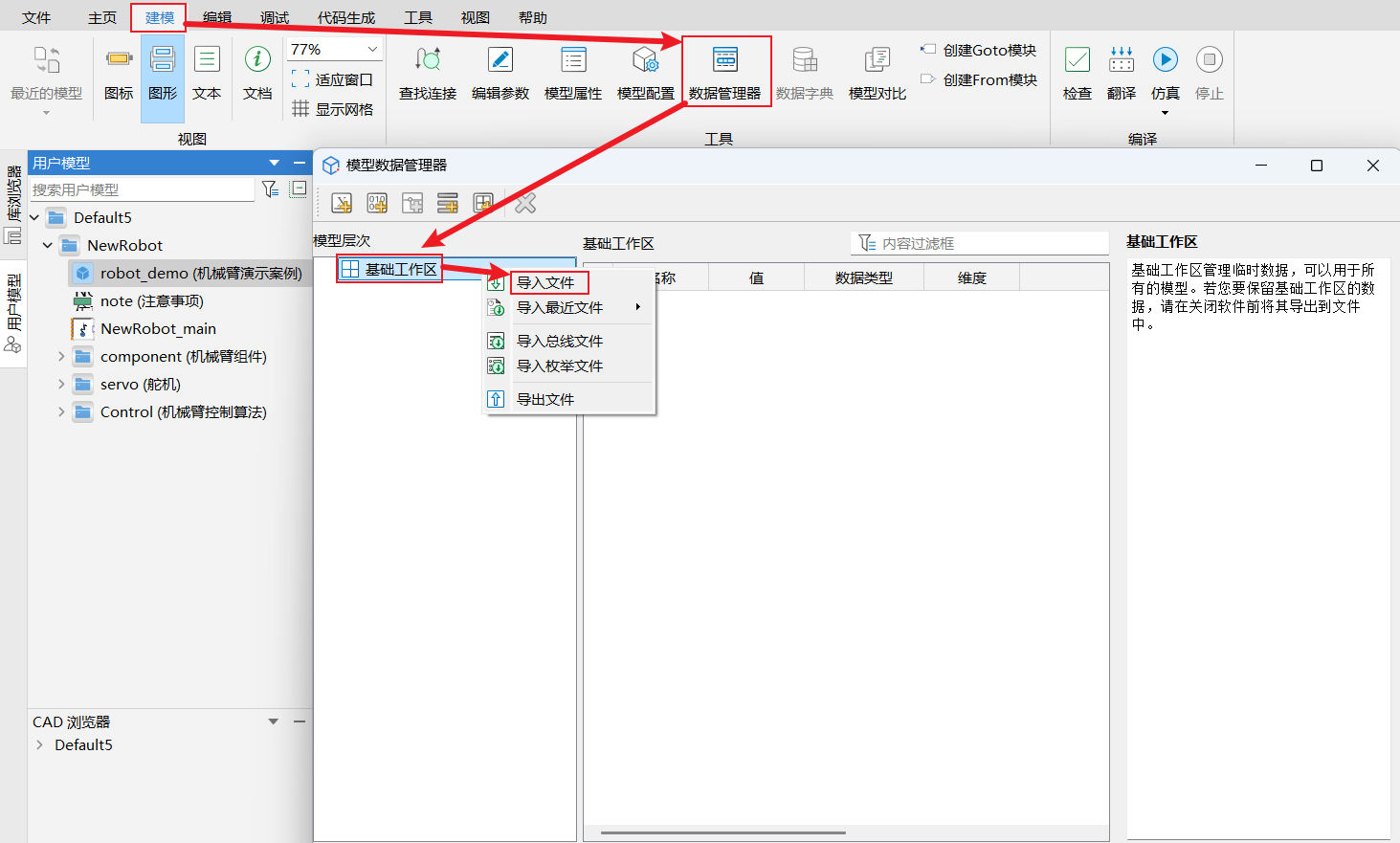The width and height of the screenshot is (1400, 843).
Task: Open 编辑参数 in the ribbon
Action: click(500, 72)
